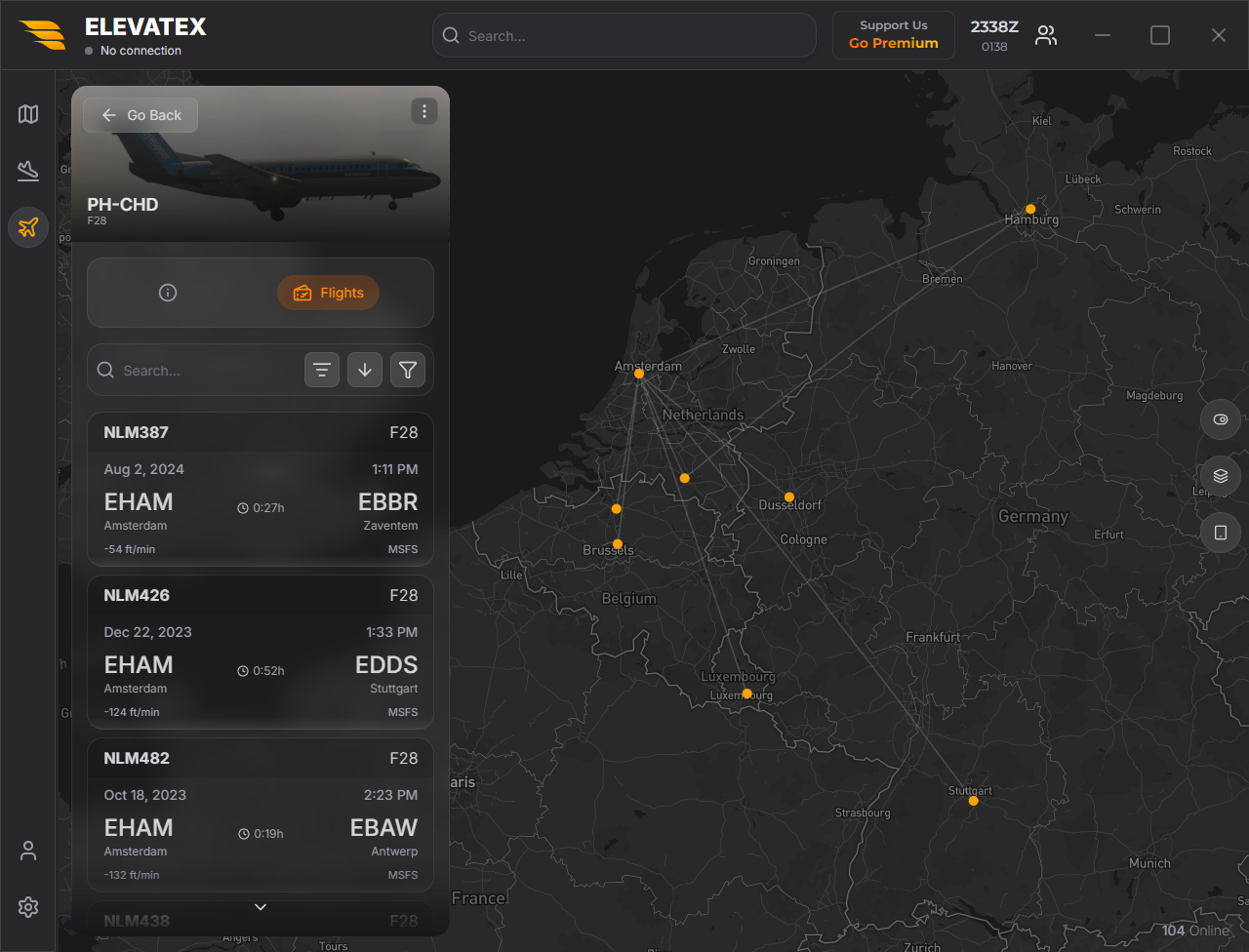Select the aircraft fleet sidebar icon

coord(28,227)
